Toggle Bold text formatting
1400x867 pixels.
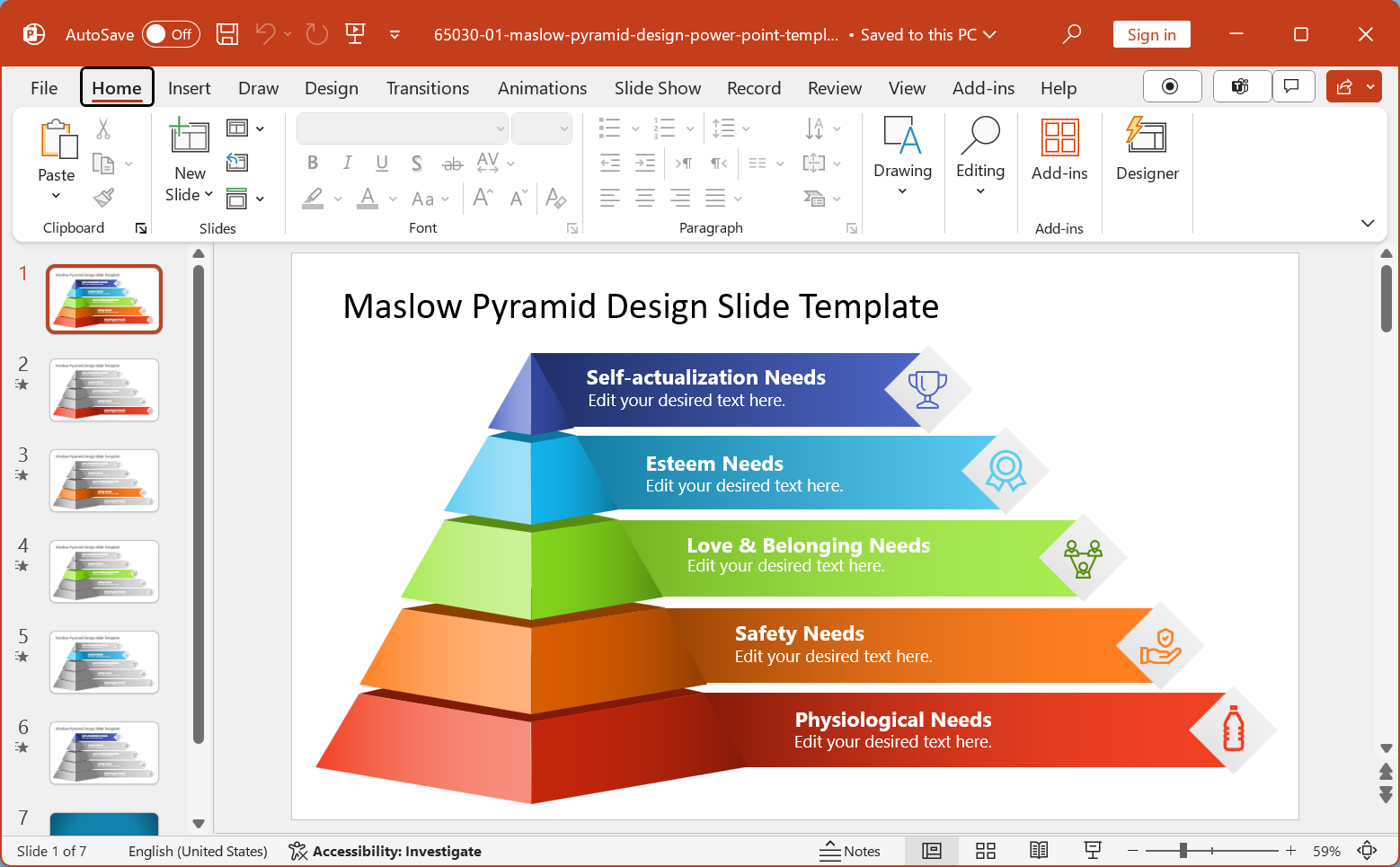point(313,163)
